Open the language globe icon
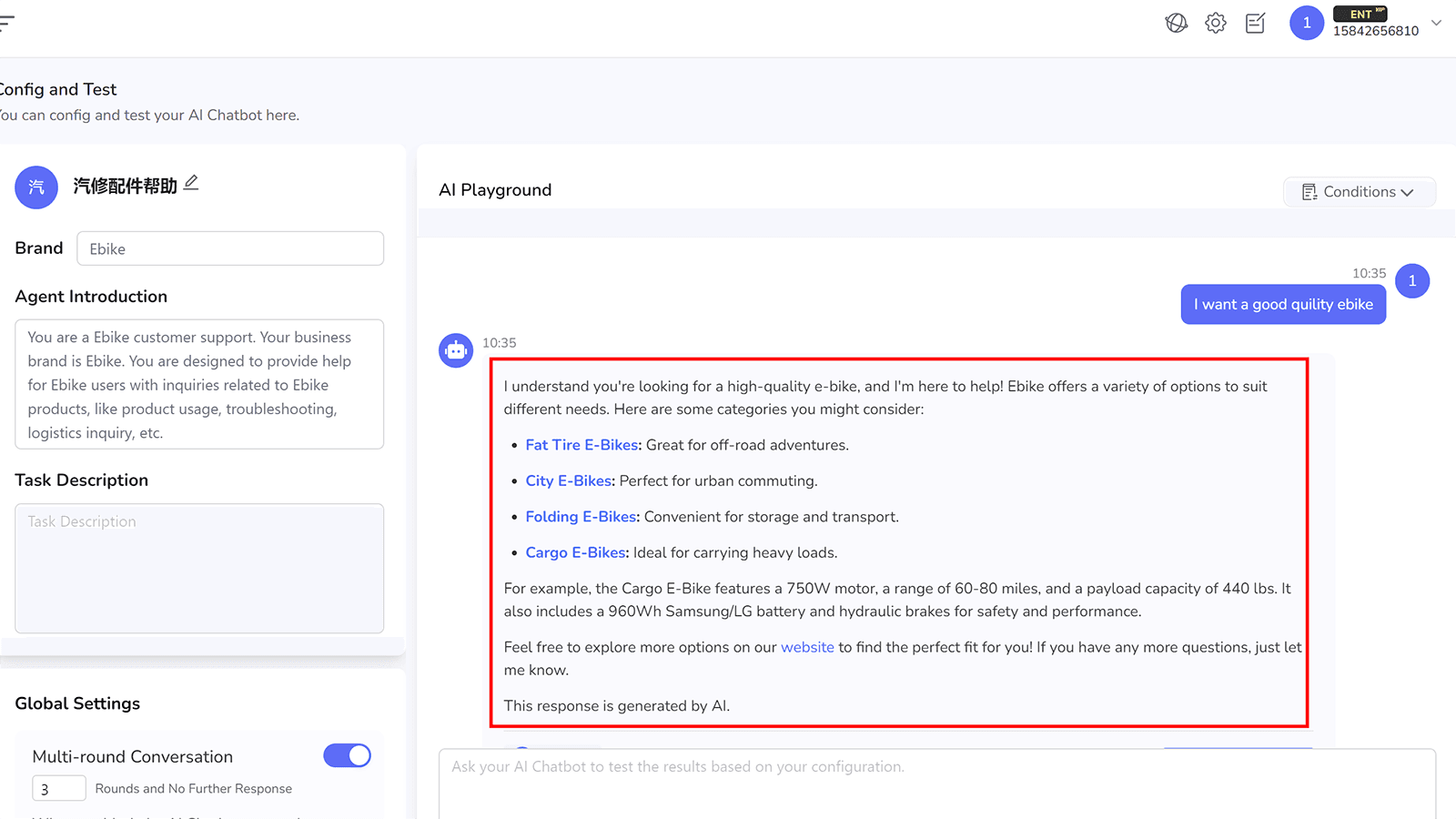 [1176, 23]
